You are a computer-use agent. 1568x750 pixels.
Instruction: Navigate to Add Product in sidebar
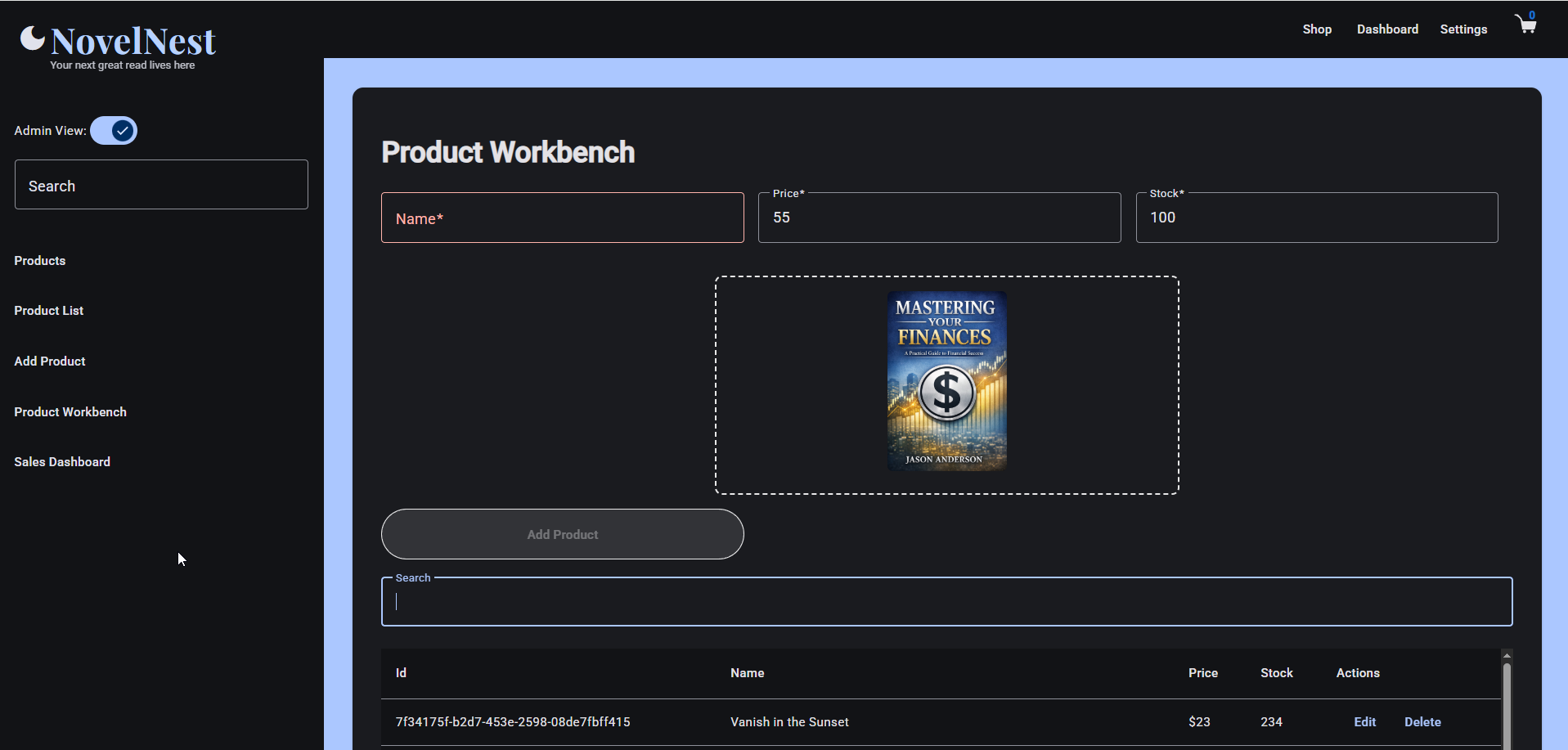[50, 362]
